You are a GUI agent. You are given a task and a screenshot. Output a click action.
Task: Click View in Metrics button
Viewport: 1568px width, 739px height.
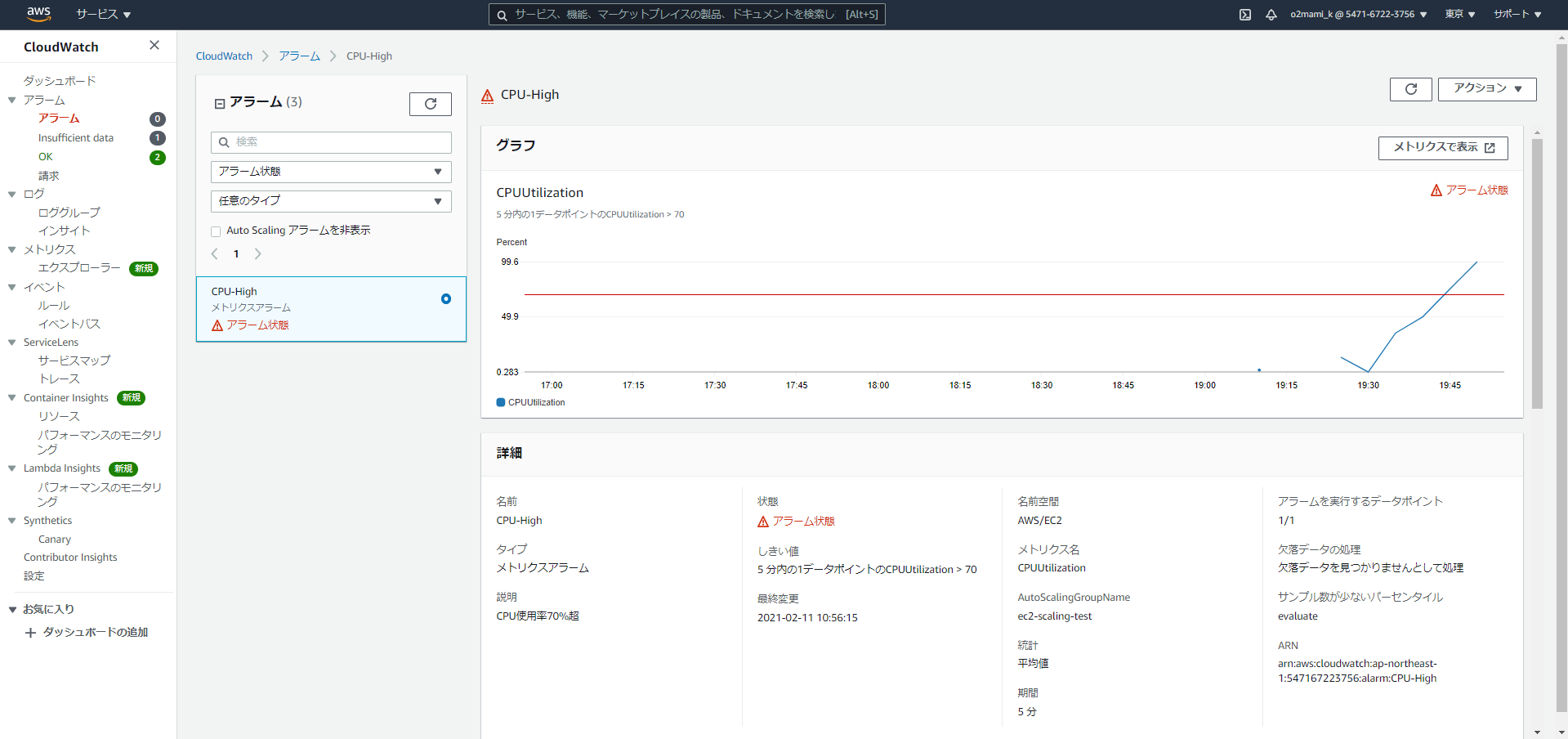(1442, 147)
